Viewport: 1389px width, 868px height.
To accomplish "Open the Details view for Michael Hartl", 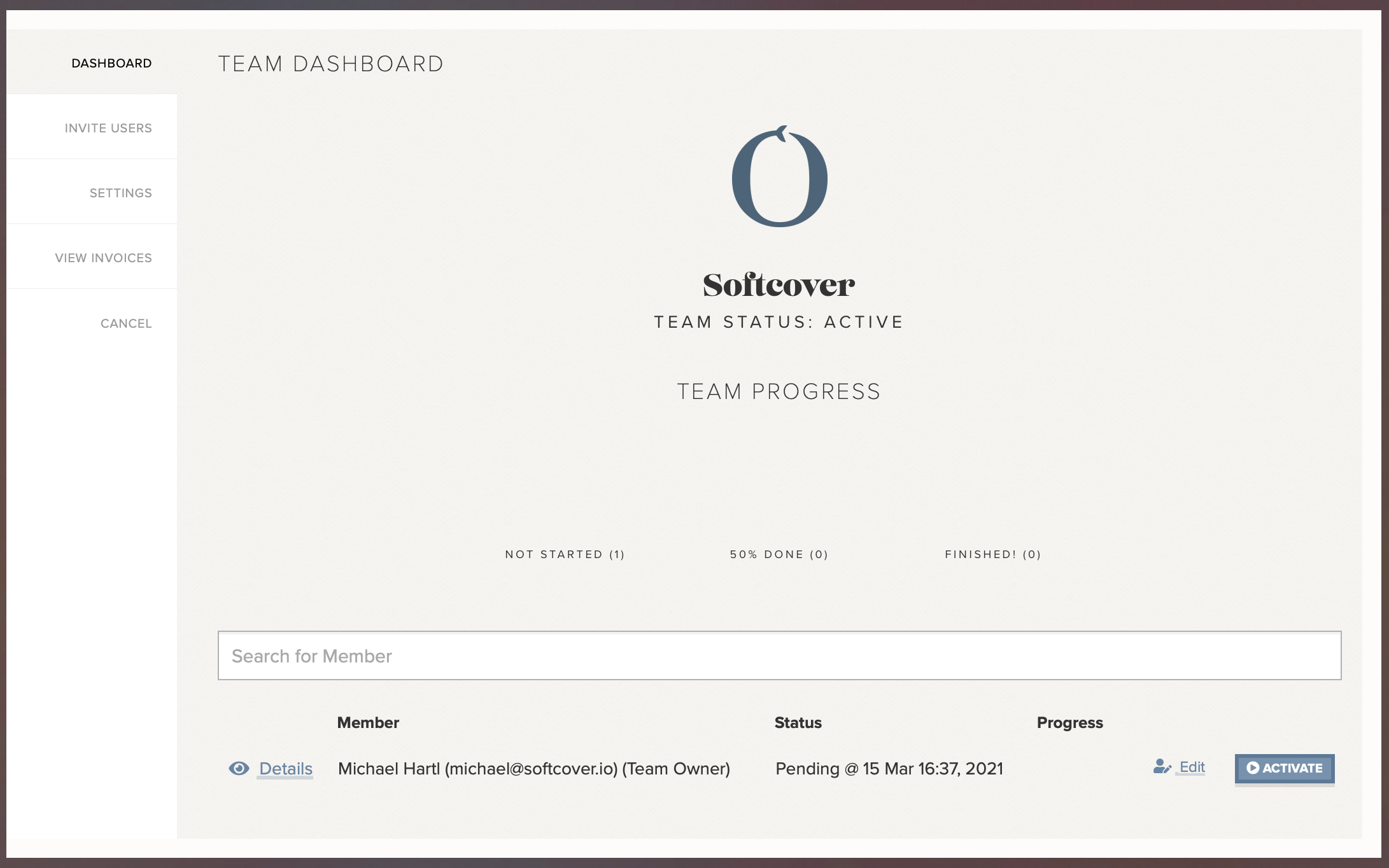I will (x=285, y=769).
